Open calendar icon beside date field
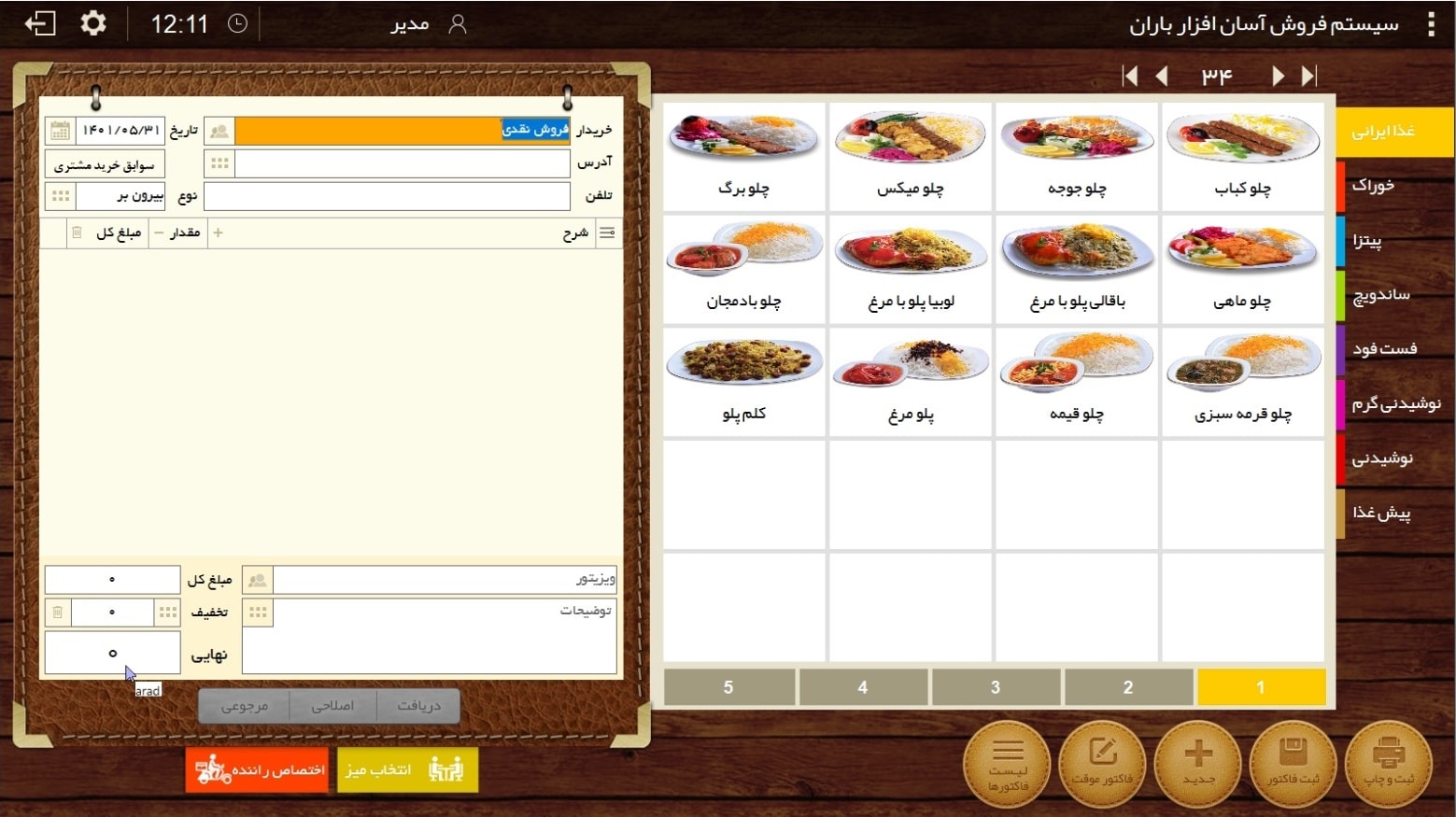 tap(60, 131)
